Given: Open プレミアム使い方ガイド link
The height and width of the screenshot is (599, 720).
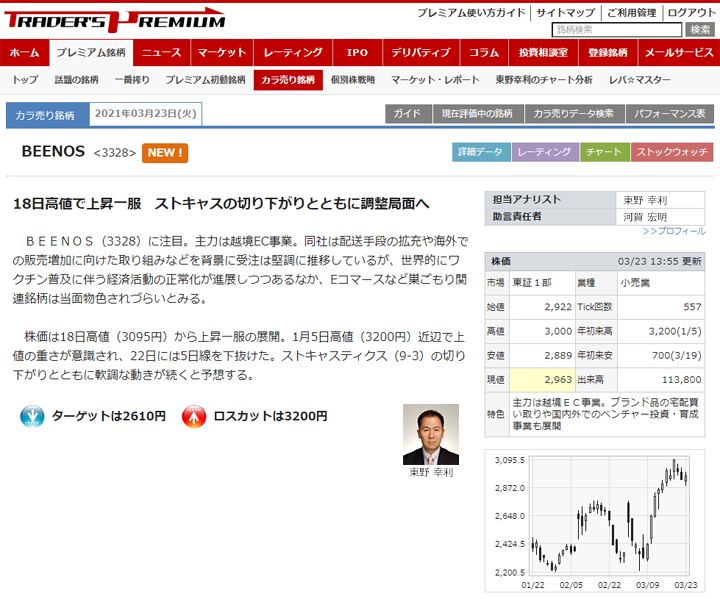Looking at the screenshot, I should click(x=471, y=13).
